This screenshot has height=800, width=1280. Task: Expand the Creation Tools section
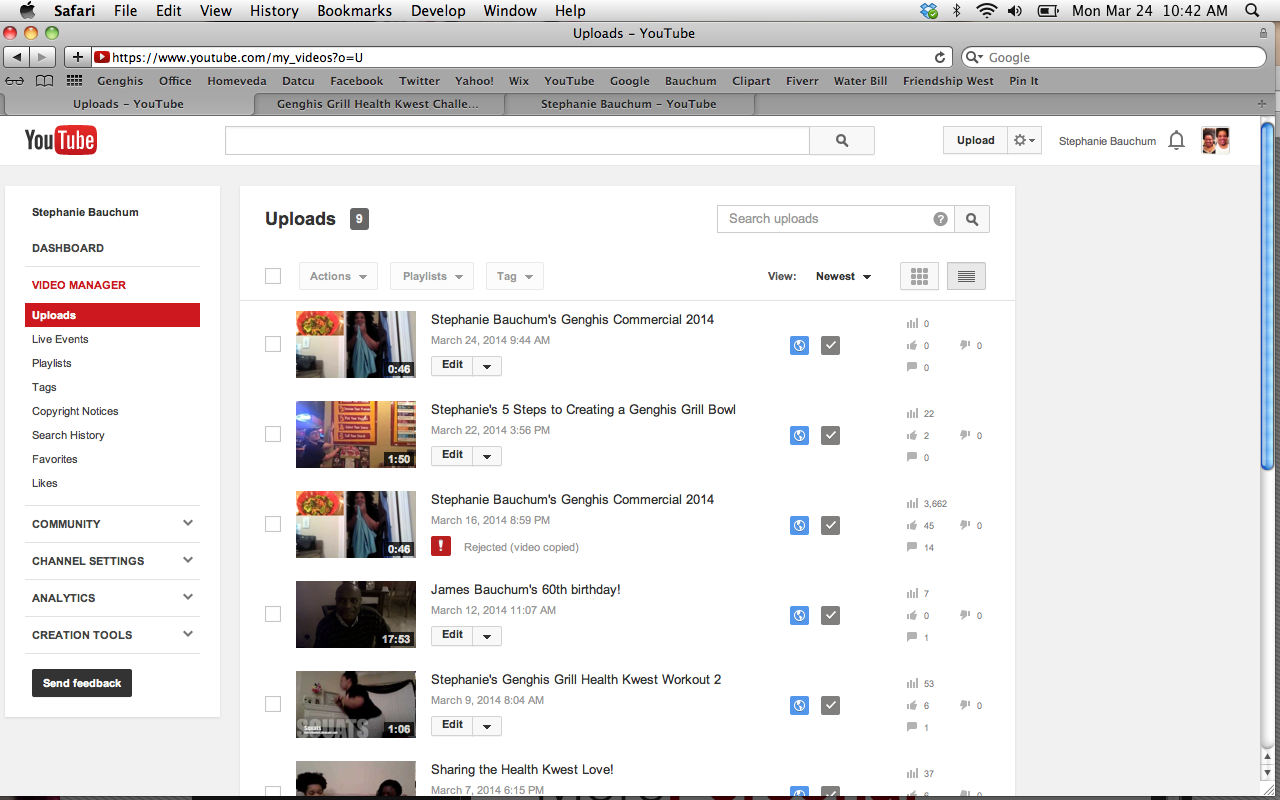(112, 635)
